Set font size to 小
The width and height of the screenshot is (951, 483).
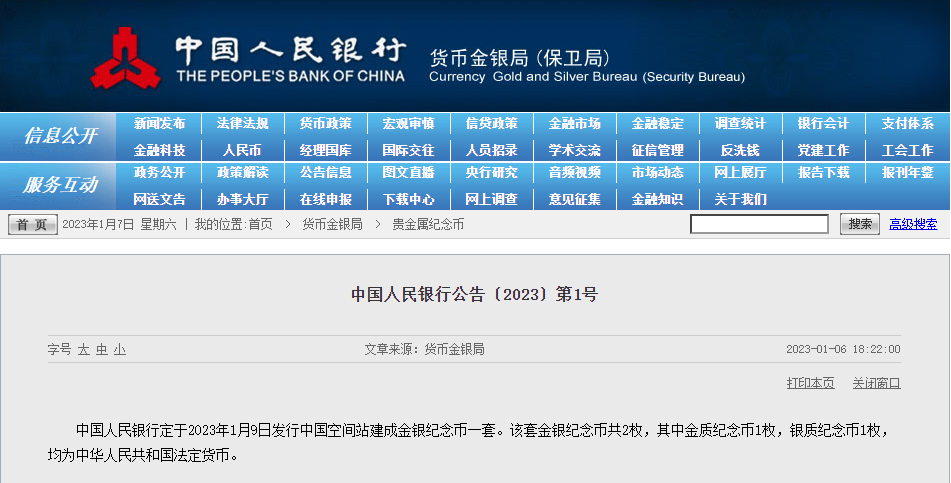(119, 350)
